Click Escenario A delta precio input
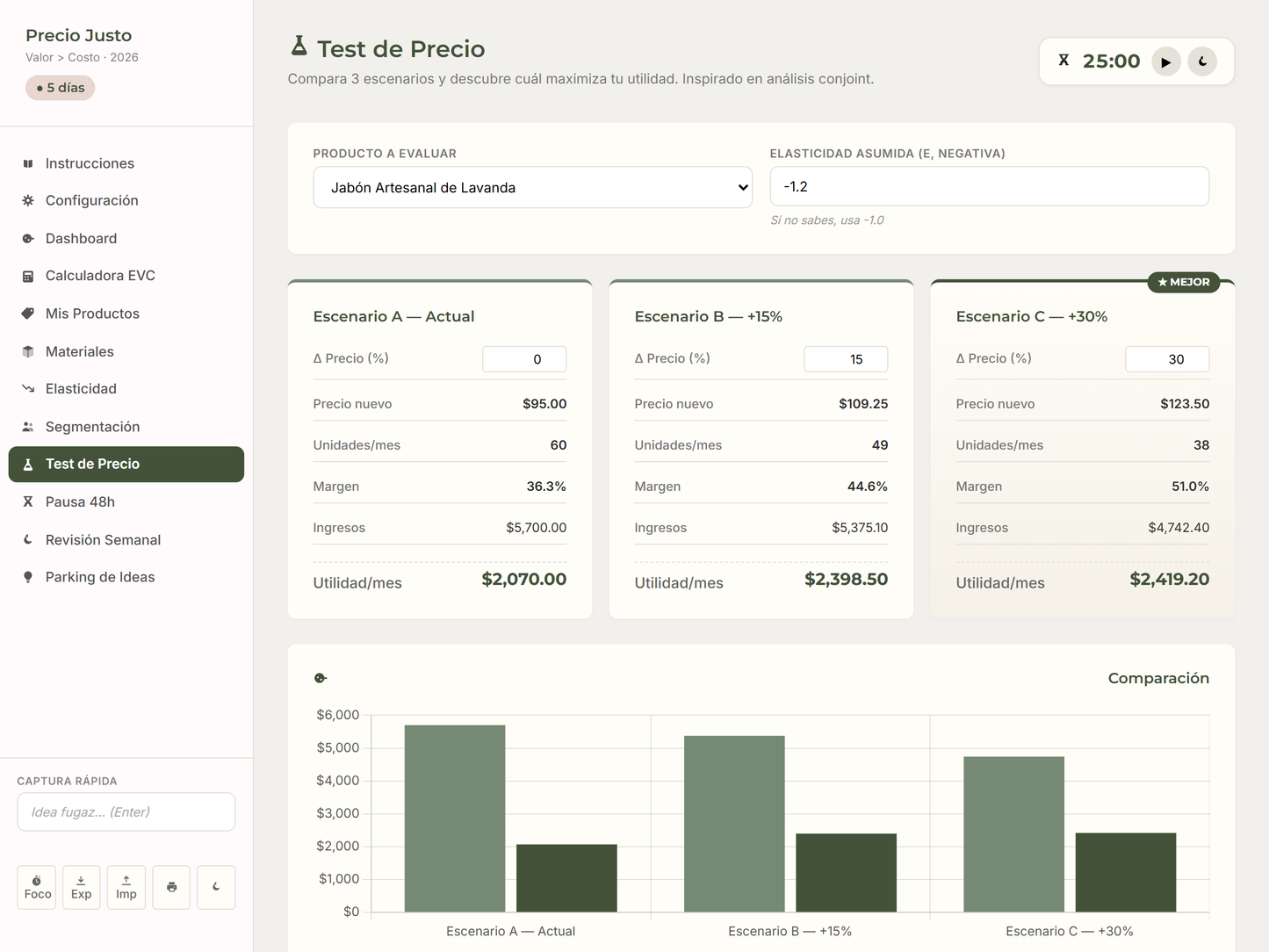Image resolution: width=1269 pixels, height=952 pixels. [x=524, y=359]
